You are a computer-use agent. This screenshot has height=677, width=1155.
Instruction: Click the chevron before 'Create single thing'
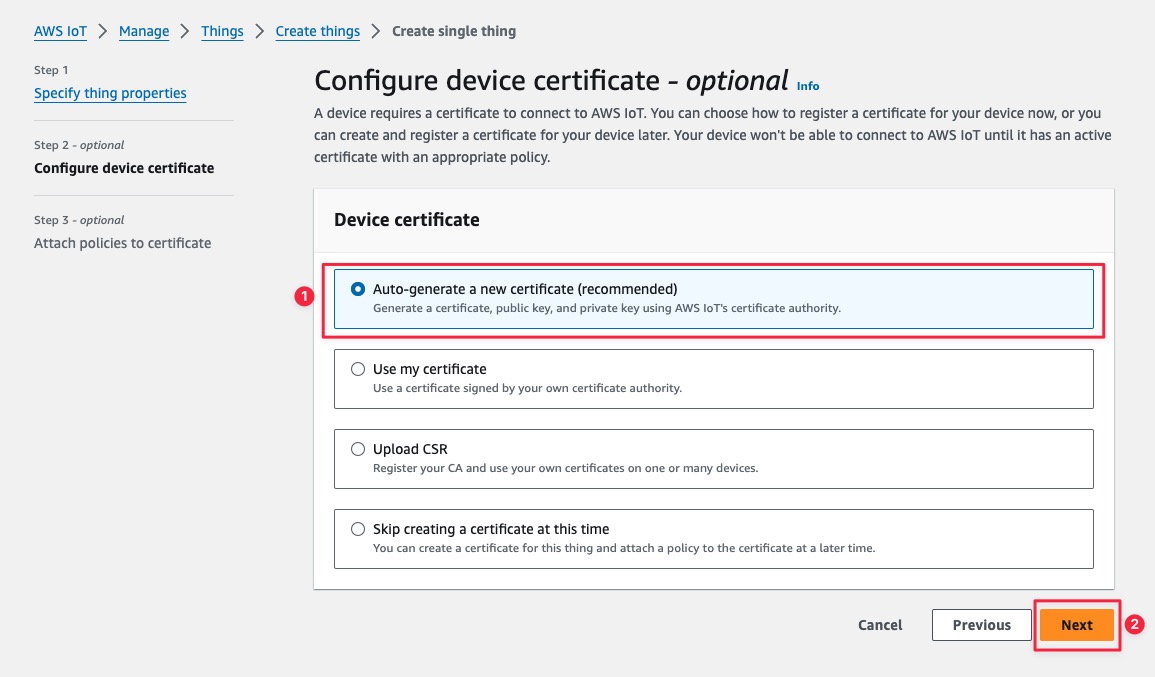376,31
